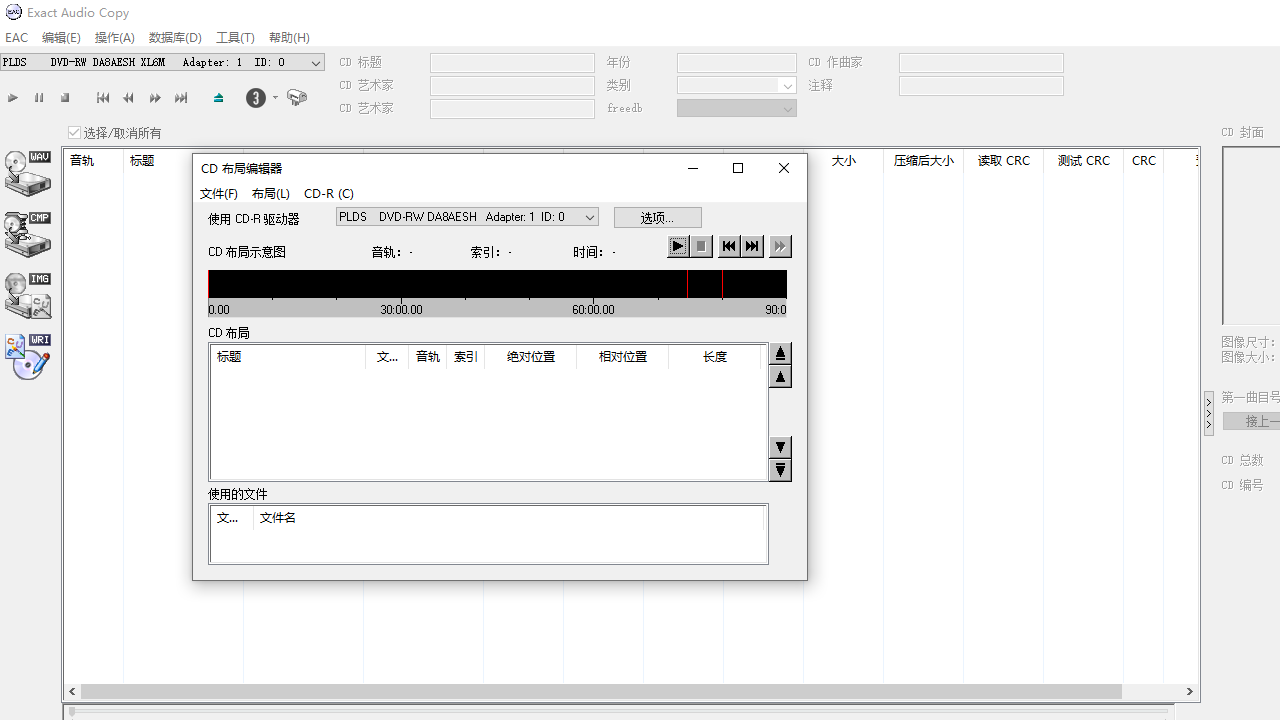Select the WRI write CD icon
Screen dimensions: 1280x720
[27, 355]
